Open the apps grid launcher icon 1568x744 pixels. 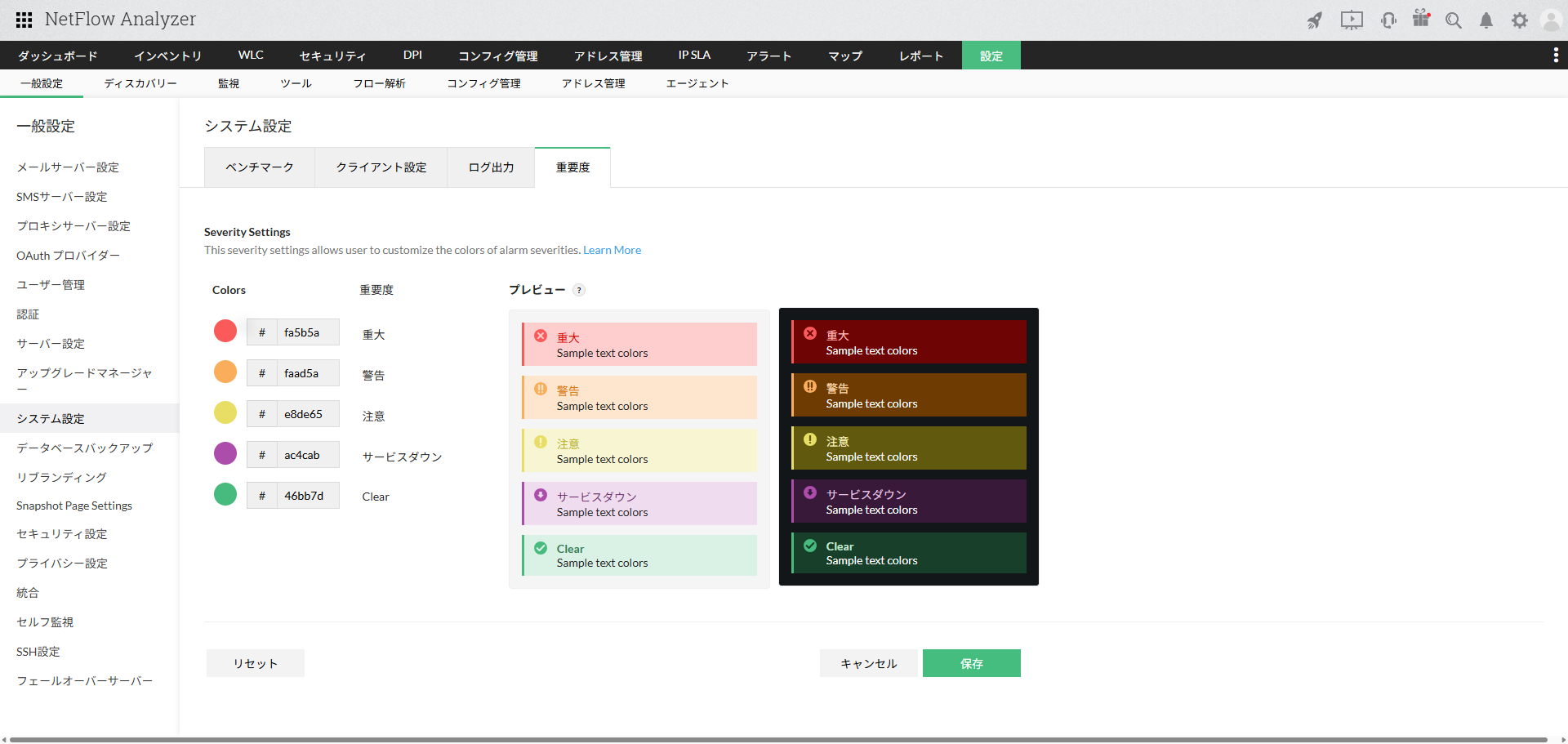point(24,20)
